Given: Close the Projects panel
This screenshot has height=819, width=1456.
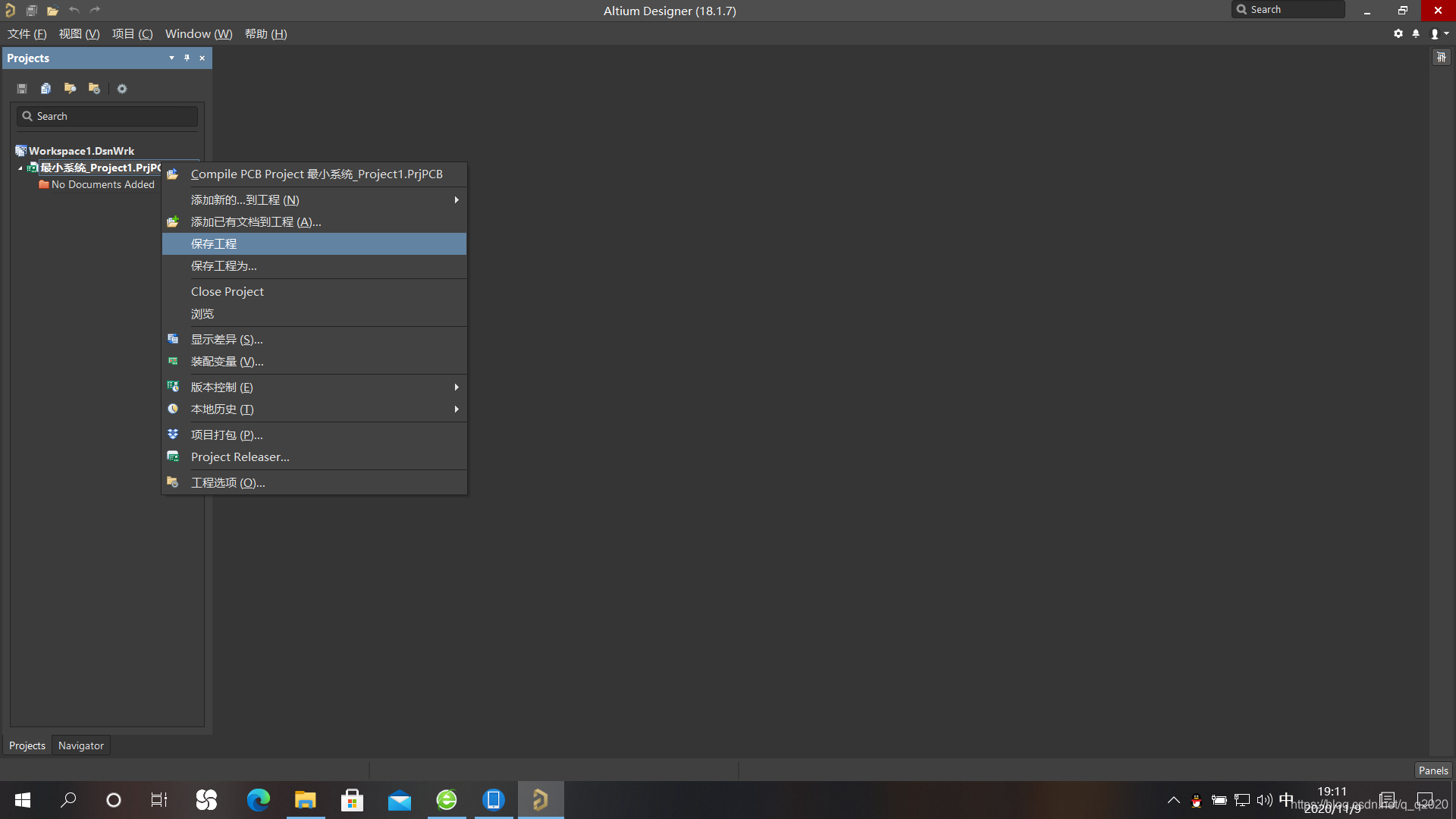Looking at the screenshot, I should (x=202, y=58).
